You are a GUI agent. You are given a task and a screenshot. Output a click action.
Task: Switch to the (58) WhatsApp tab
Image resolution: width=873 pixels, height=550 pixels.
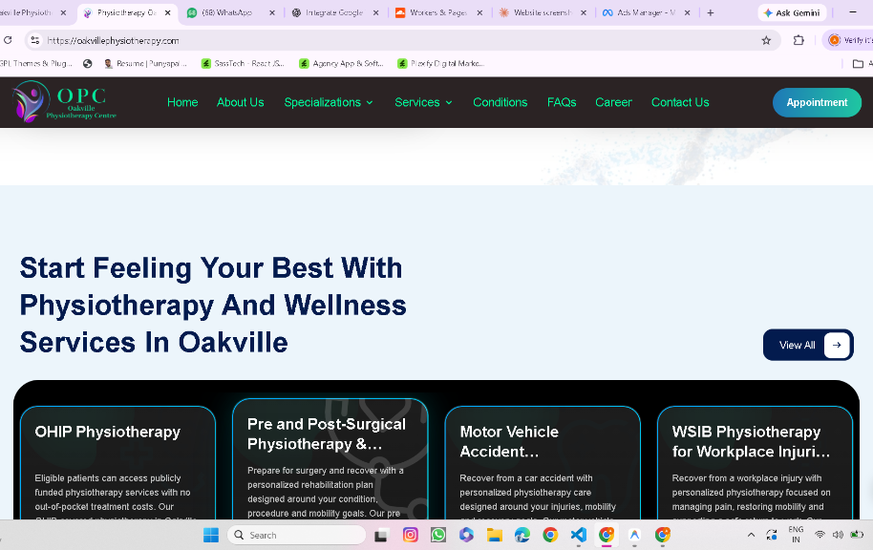[x=225, y=12]
